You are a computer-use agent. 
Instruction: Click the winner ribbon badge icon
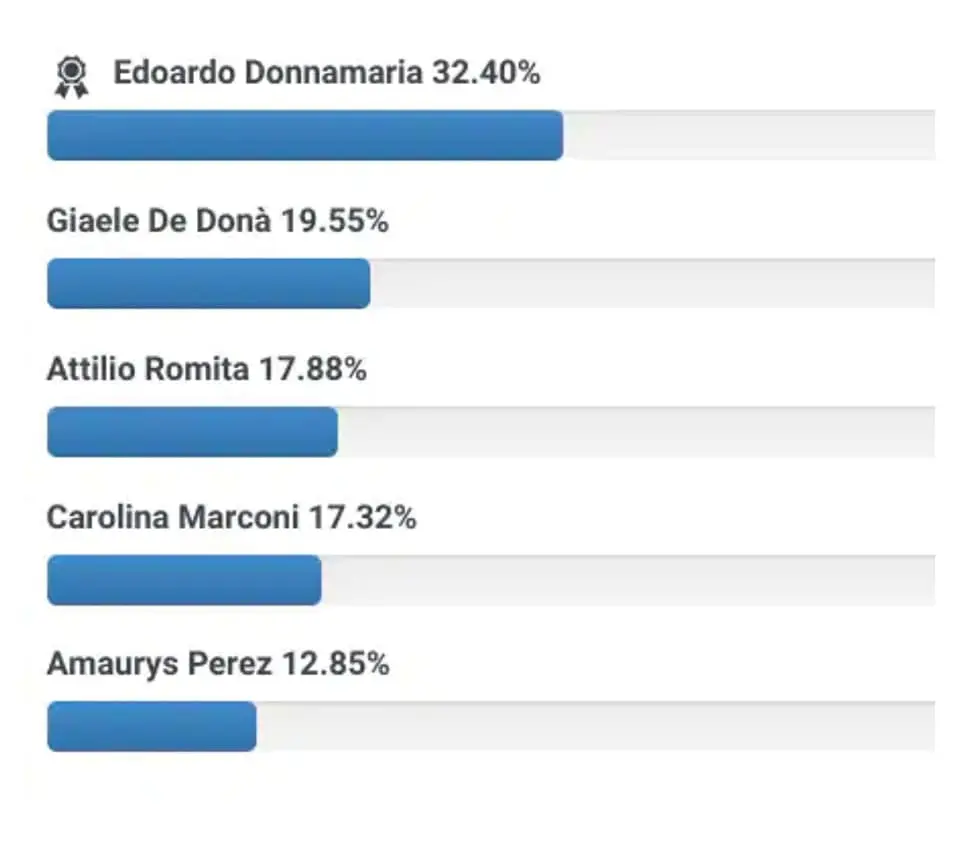[71, 76]
